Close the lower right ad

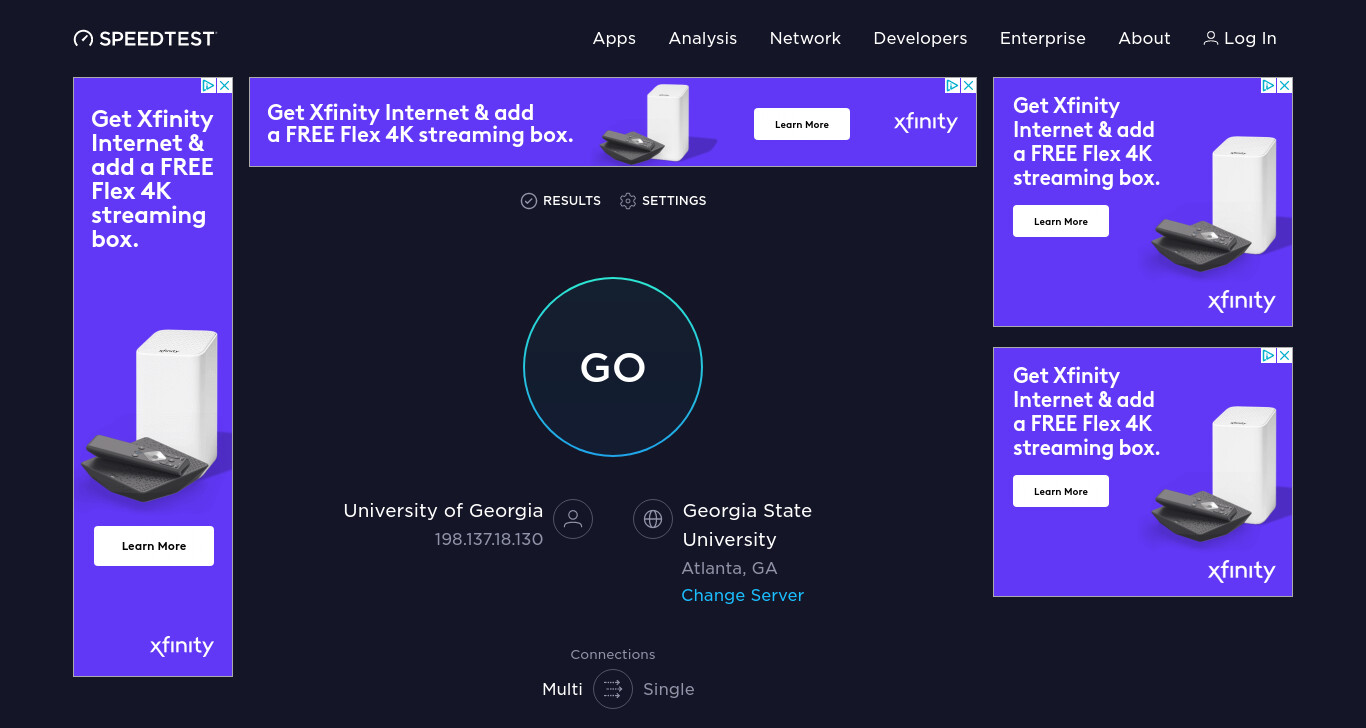[1285, 356]
